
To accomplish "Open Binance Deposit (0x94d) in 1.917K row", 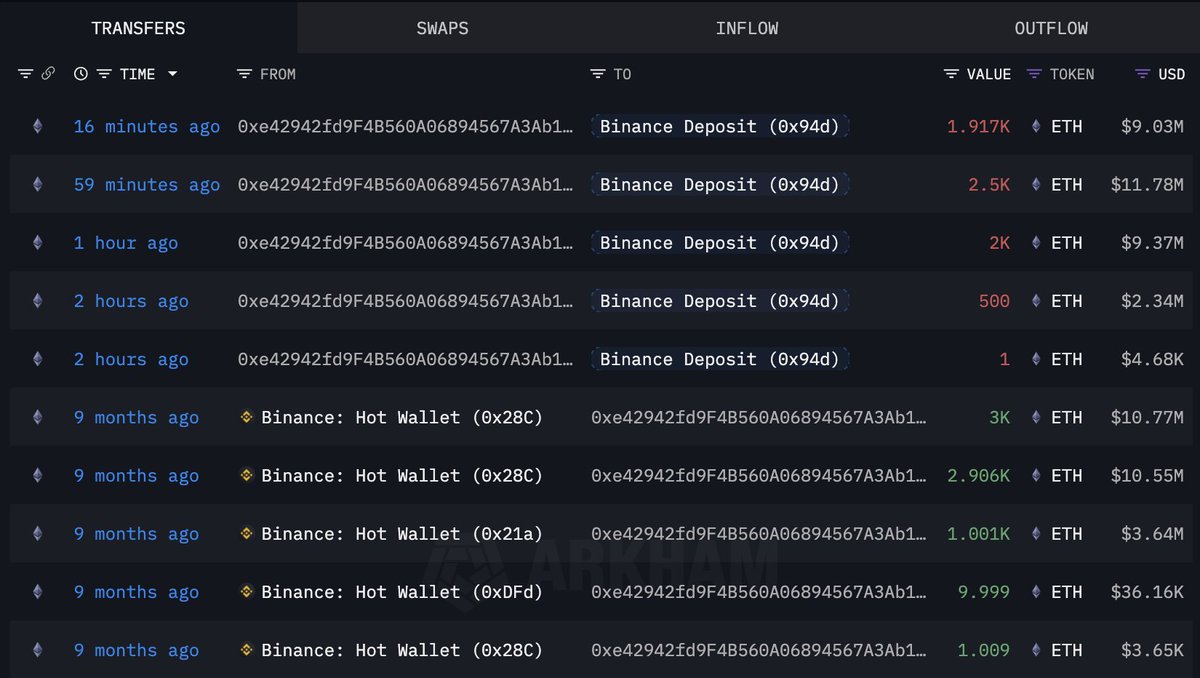I will pos(719,126).
